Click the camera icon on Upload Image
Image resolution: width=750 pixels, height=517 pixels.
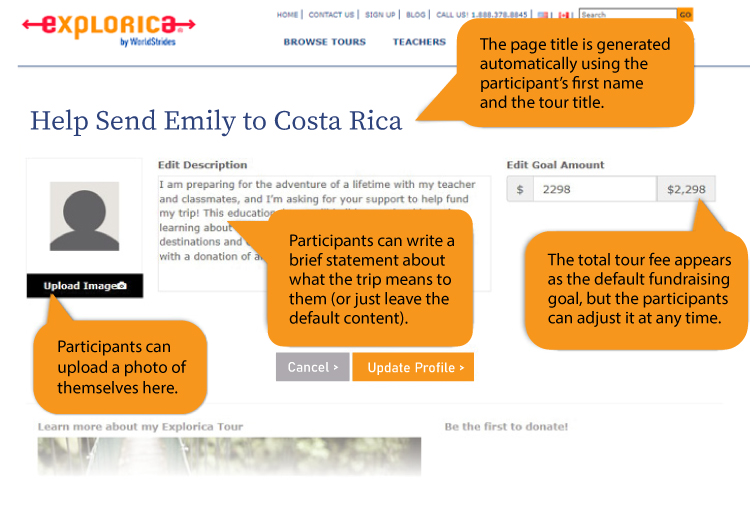(x=122, y=286)
